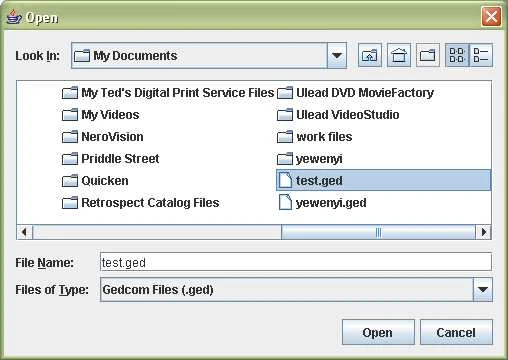Click the left scroll arrow

point(24,232)
